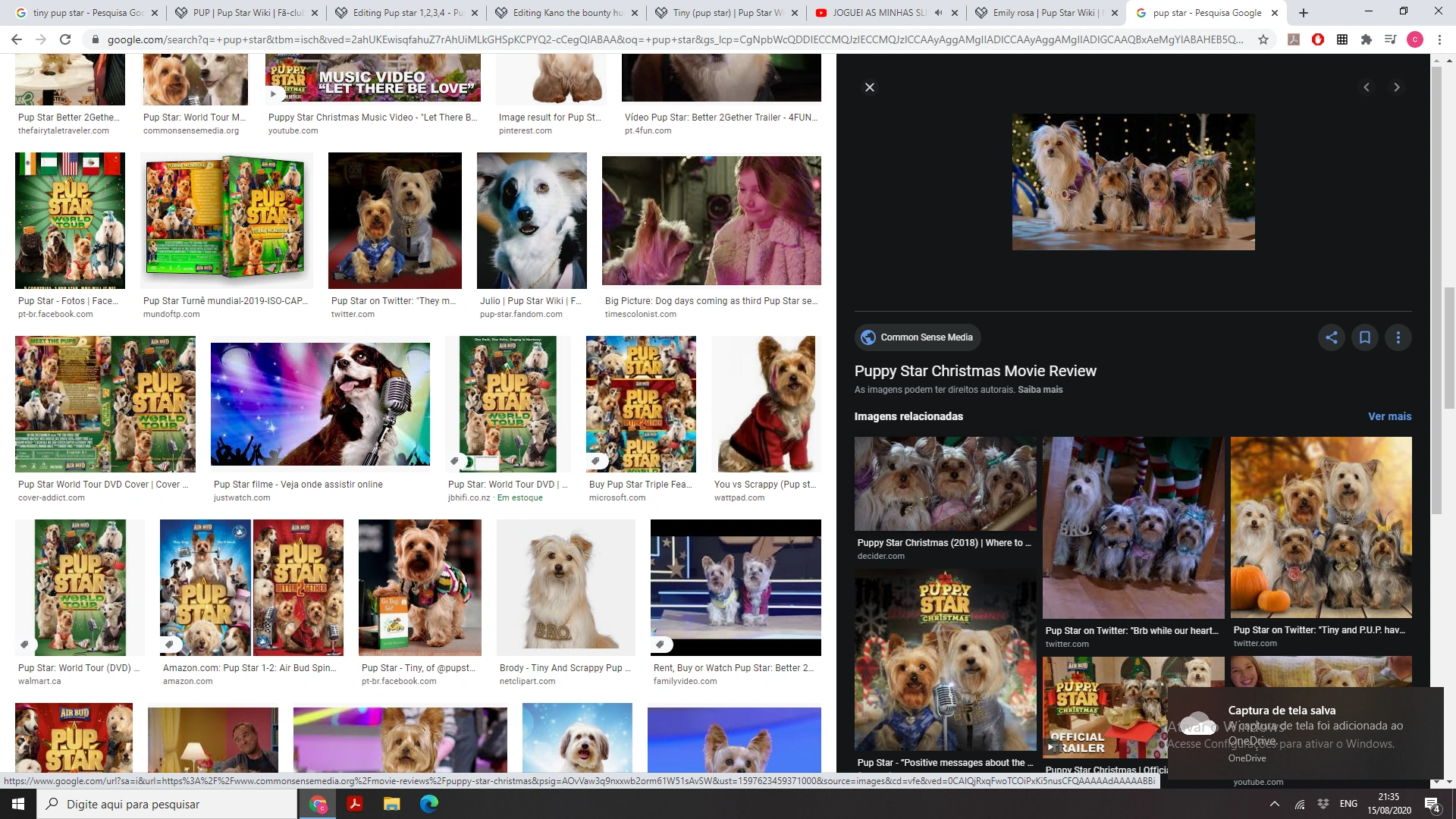Close the image preview panel
Screen dimensions: 1456x819
tap(870, 87)
